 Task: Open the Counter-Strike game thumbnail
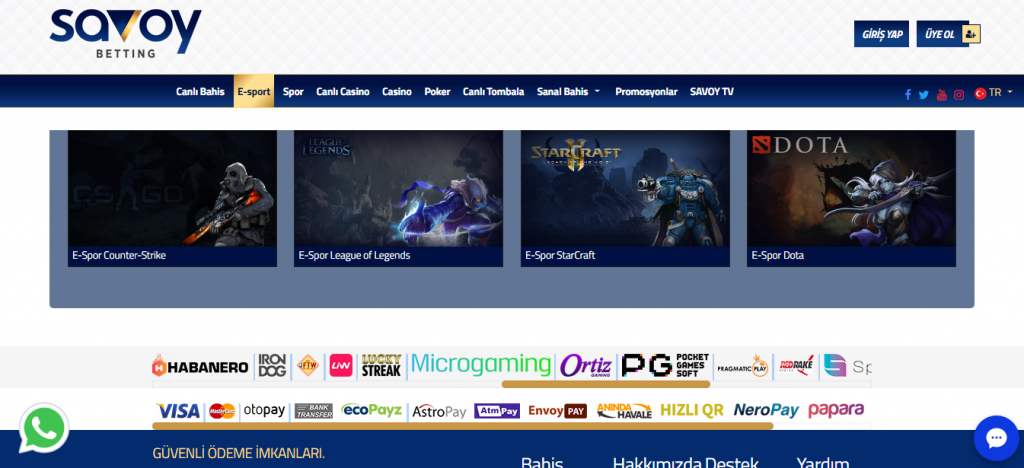[172, 188]
